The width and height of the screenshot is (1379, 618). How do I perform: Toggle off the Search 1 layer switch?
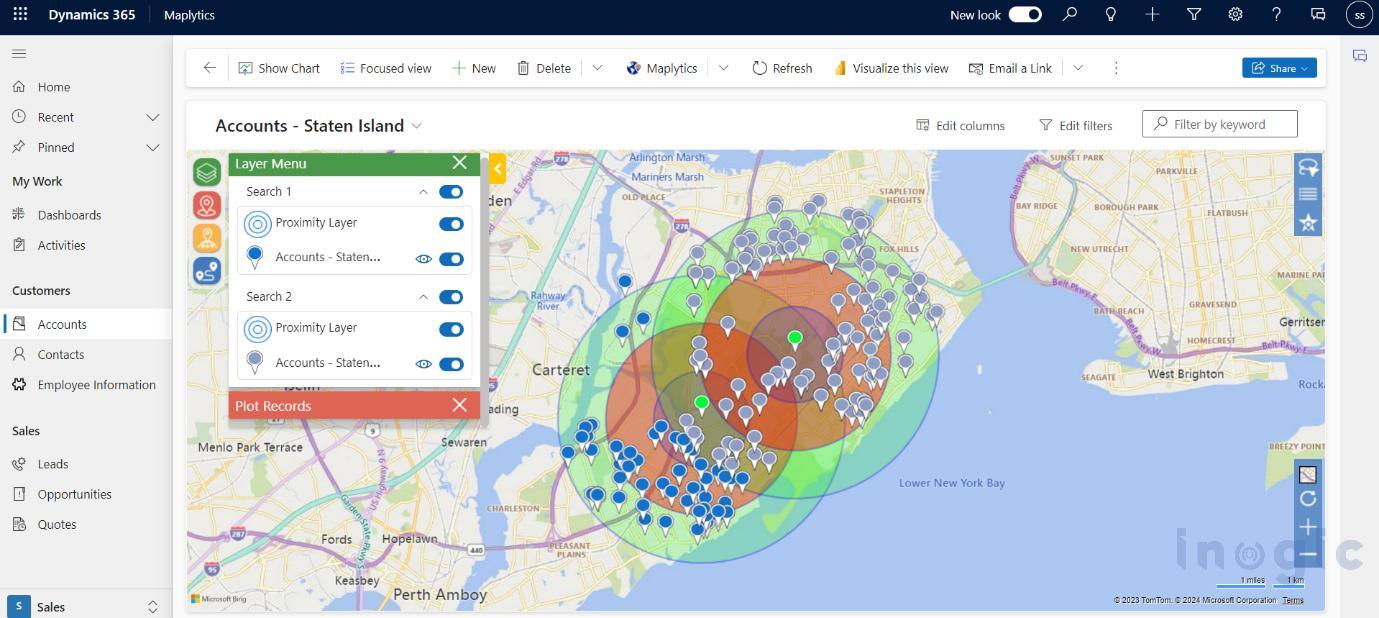click(x=451, y=192)
